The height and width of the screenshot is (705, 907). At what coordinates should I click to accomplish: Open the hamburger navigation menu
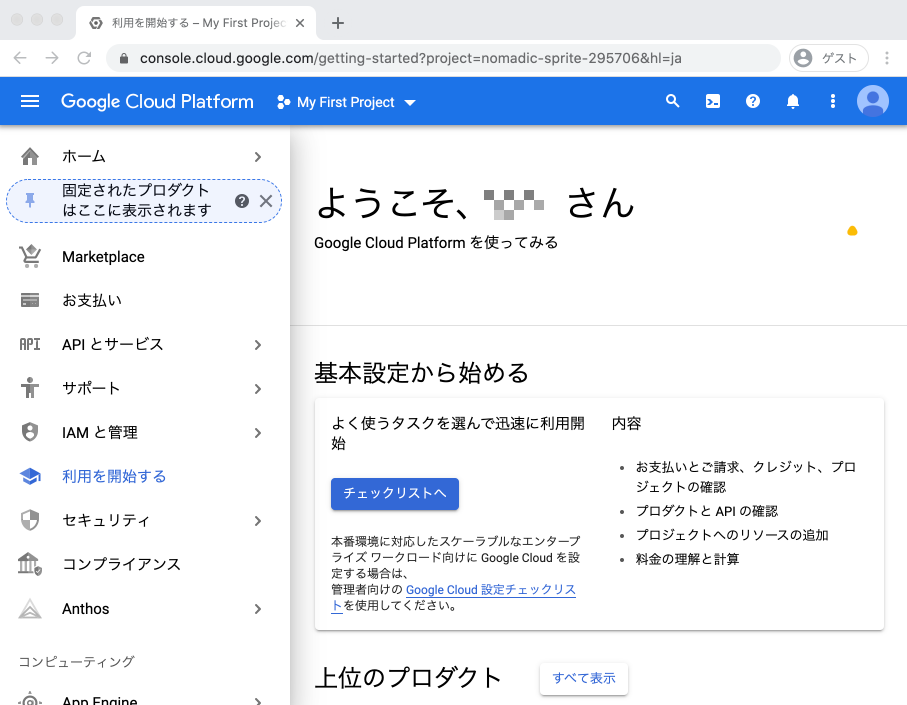[x=30, y=102]
